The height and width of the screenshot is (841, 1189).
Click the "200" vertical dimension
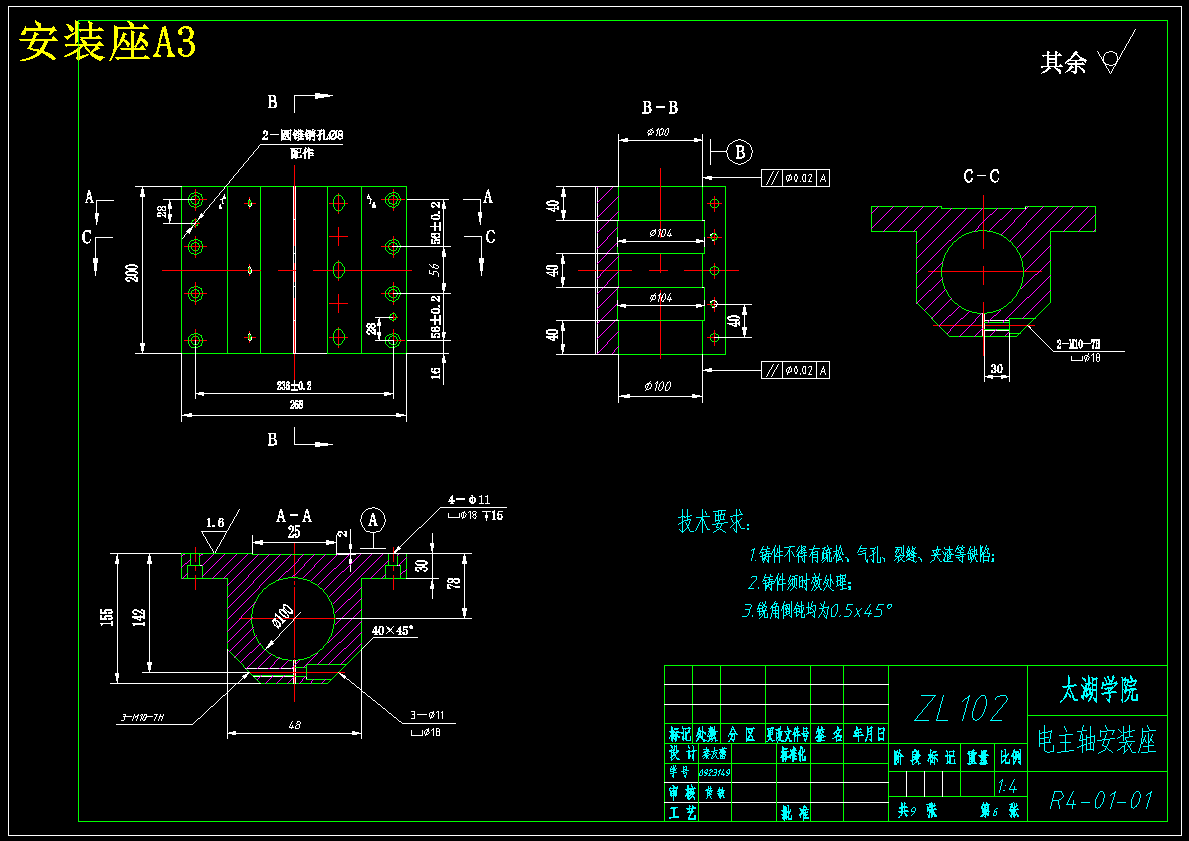point(133,272)
